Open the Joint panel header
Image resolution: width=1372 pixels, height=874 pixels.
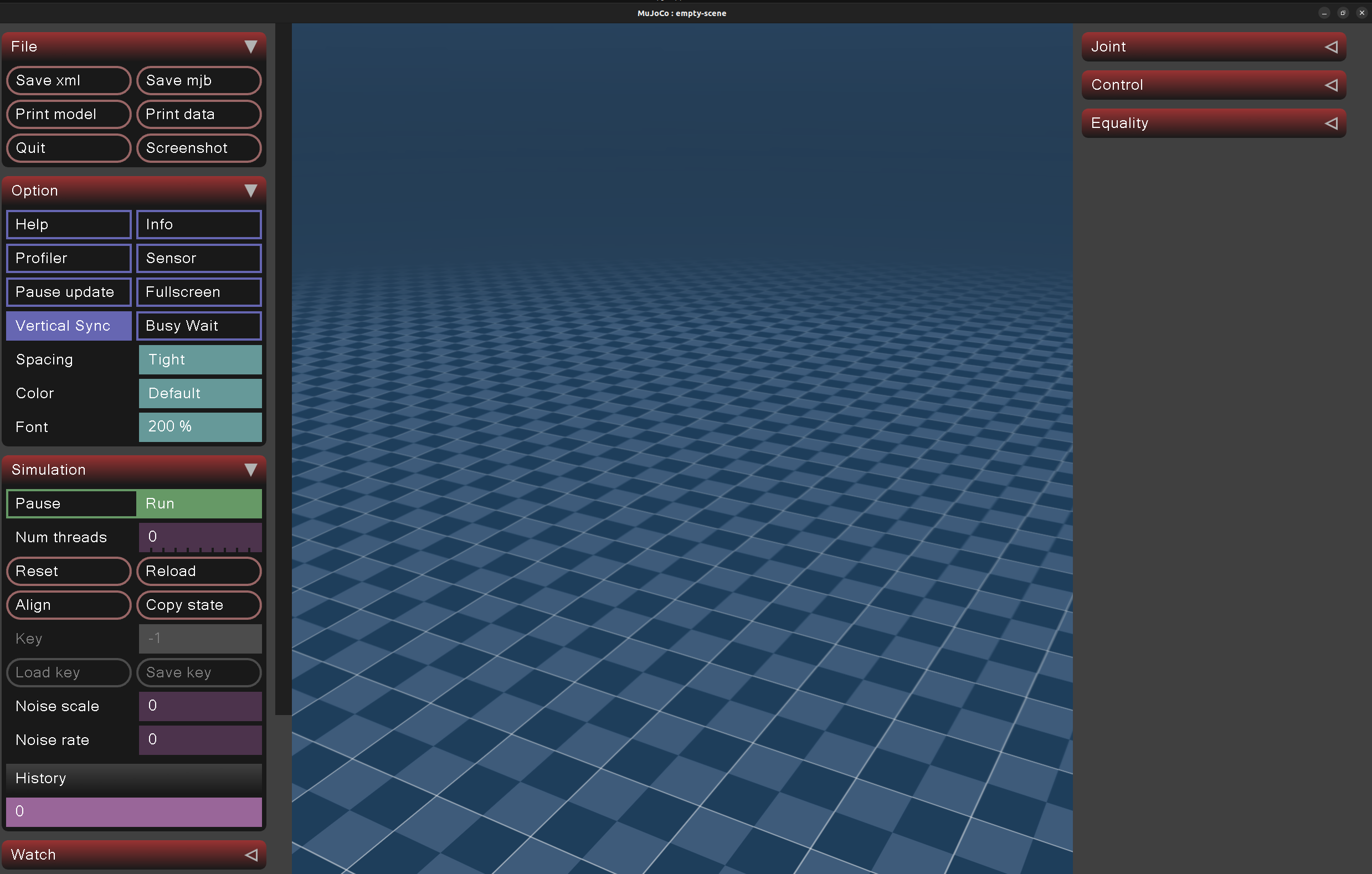[x=1214, y=47]
